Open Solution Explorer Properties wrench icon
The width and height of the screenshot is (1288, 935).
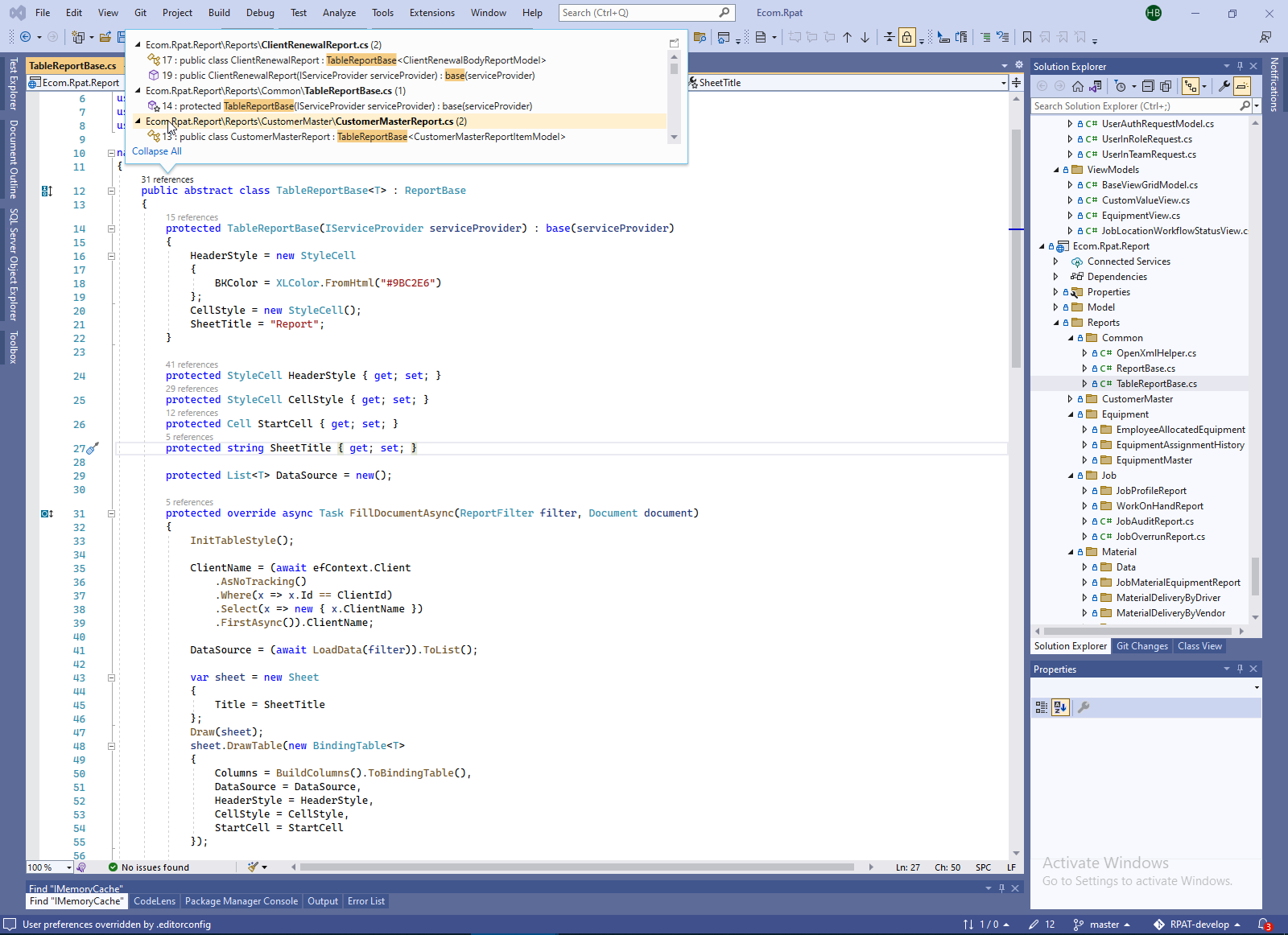[x=1224, y=86]
